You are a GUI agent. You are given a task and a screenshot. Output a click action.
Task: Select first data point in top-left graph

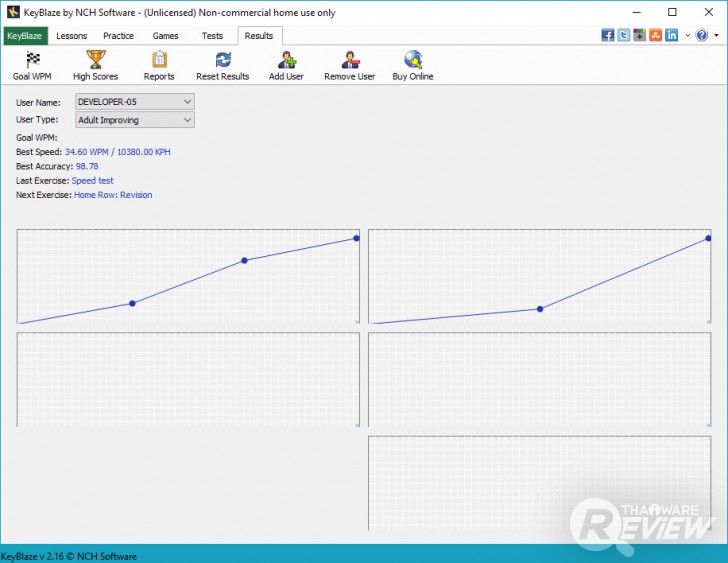(x=132, y=303)
